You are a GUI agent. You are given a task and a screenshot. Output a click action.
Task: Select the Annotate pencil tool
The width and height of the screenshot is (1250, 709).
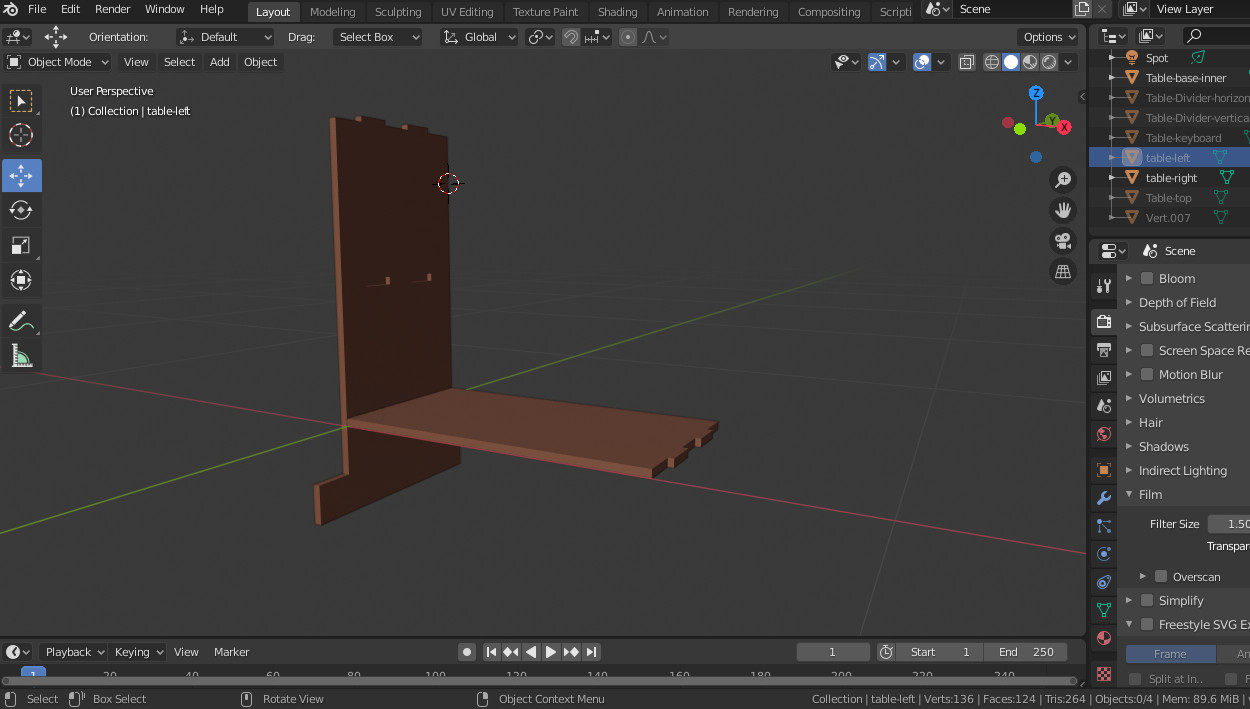(x=21, y=321)
